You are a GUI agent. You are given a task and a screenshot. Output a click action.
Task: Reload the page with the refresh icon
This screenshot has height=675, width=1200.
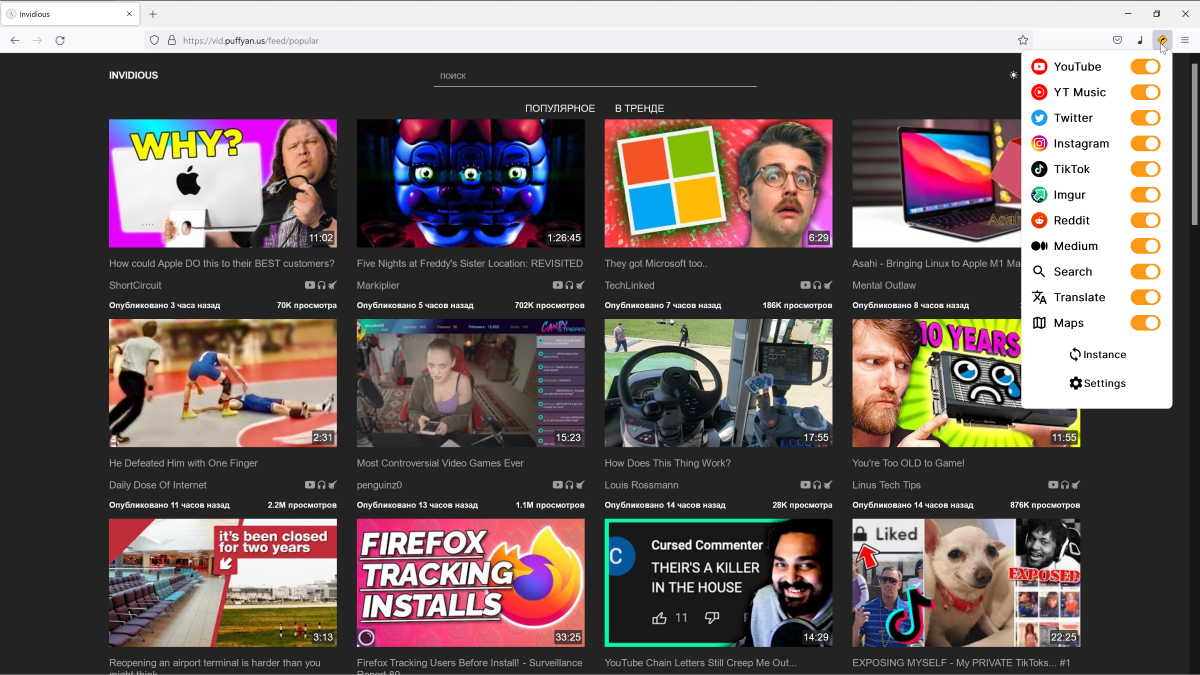coord(60,40)
